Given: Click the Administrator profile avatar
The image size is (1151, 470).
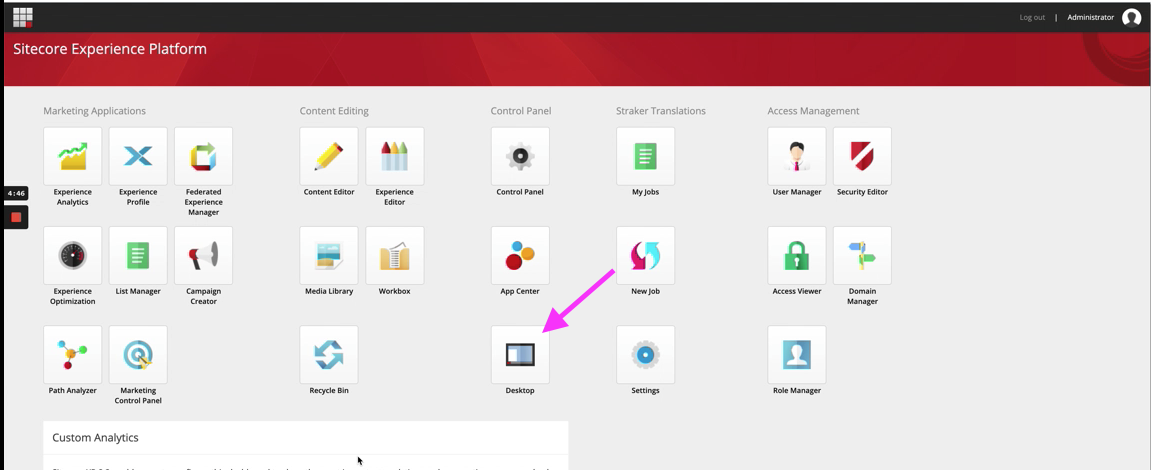Looking at the screenshot, I should [1131, 18].
